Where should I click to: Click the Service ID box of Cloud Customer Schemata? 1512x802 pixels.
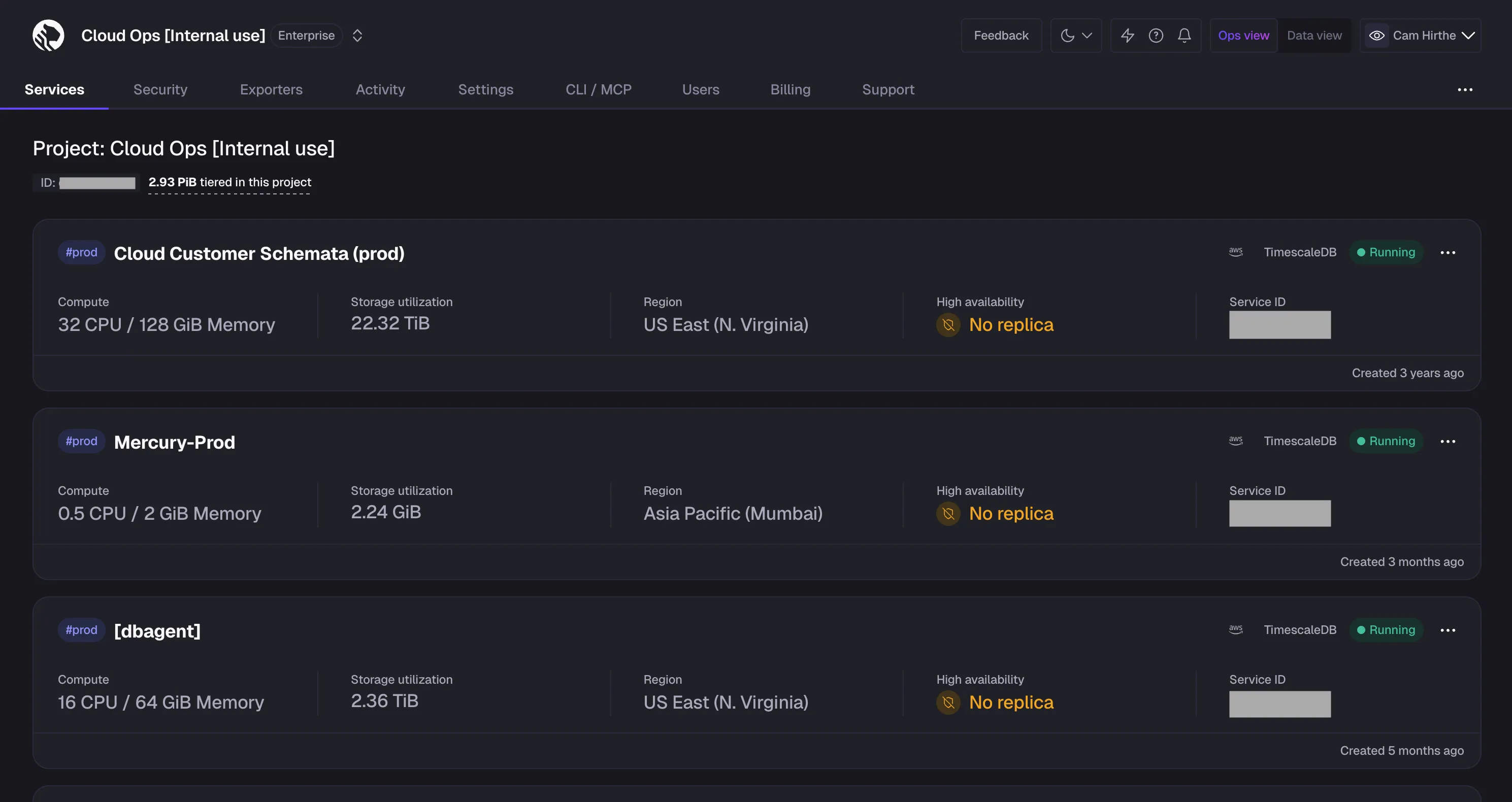click(1279, 324)
